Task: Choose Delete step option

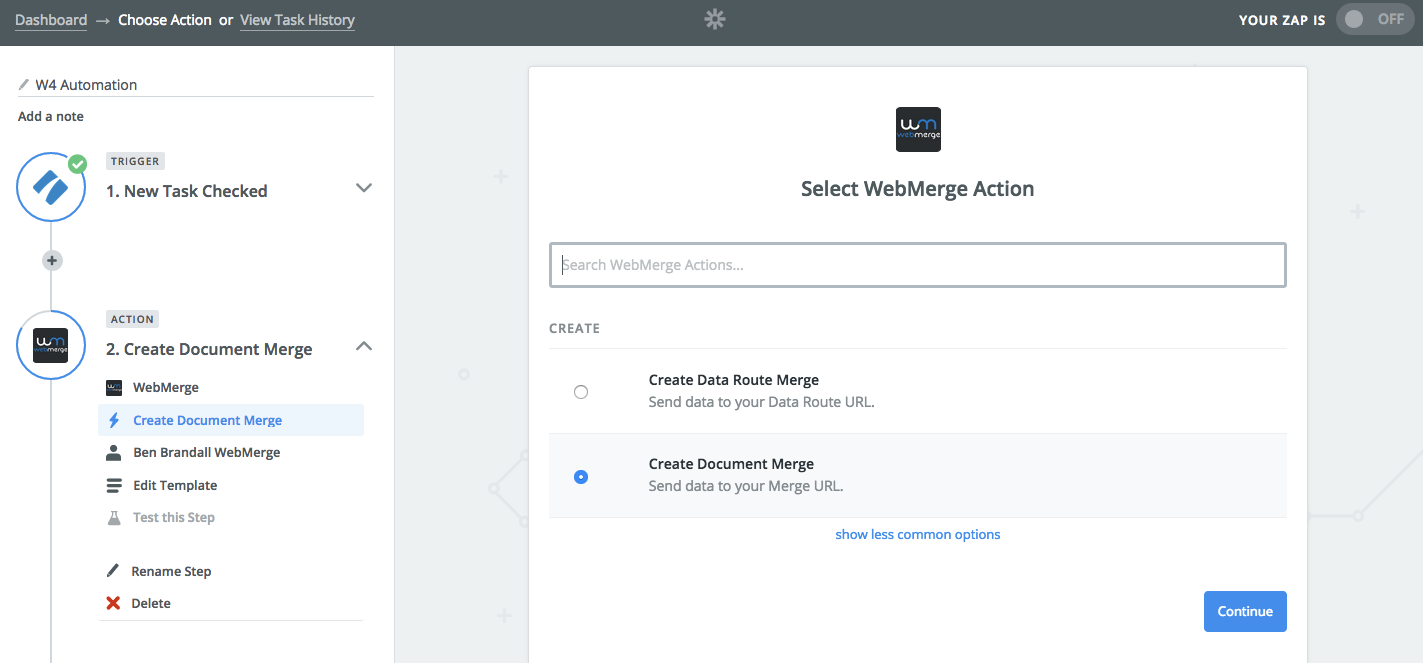Action: 151,604
